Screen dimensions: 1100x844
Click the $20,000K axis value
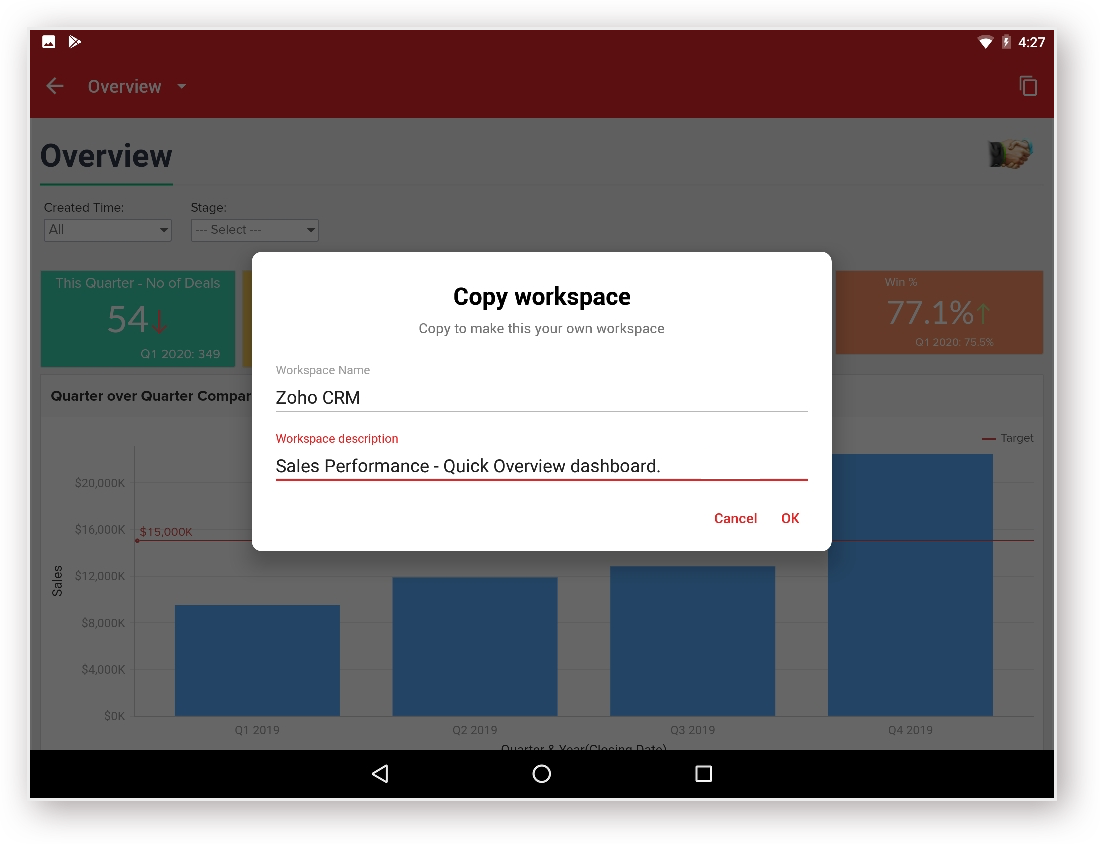click(100, 483)
